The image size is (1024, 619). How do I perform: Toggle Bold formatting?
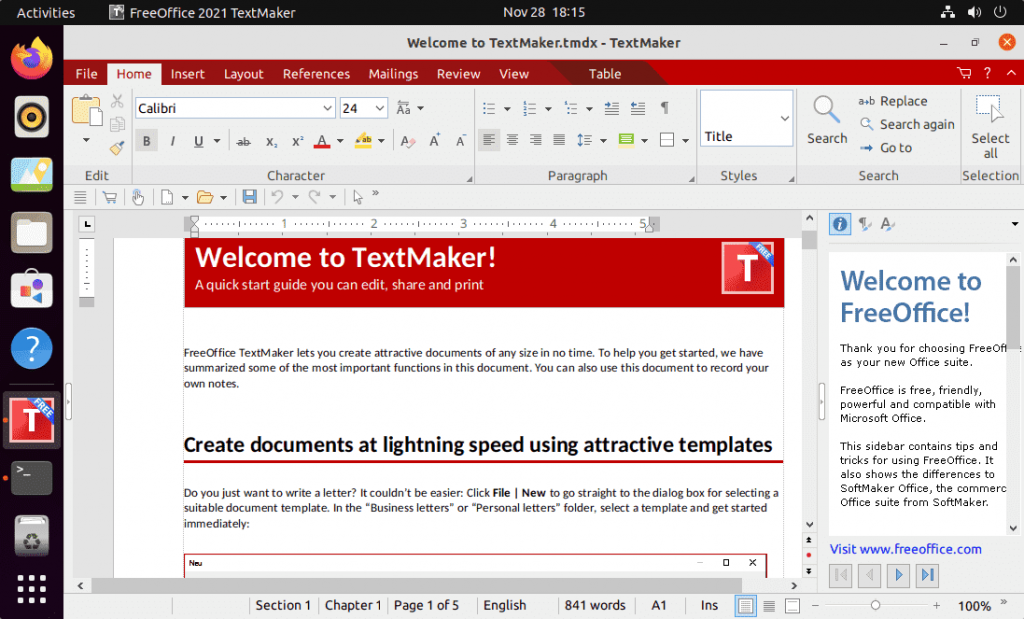click(146, 141)
